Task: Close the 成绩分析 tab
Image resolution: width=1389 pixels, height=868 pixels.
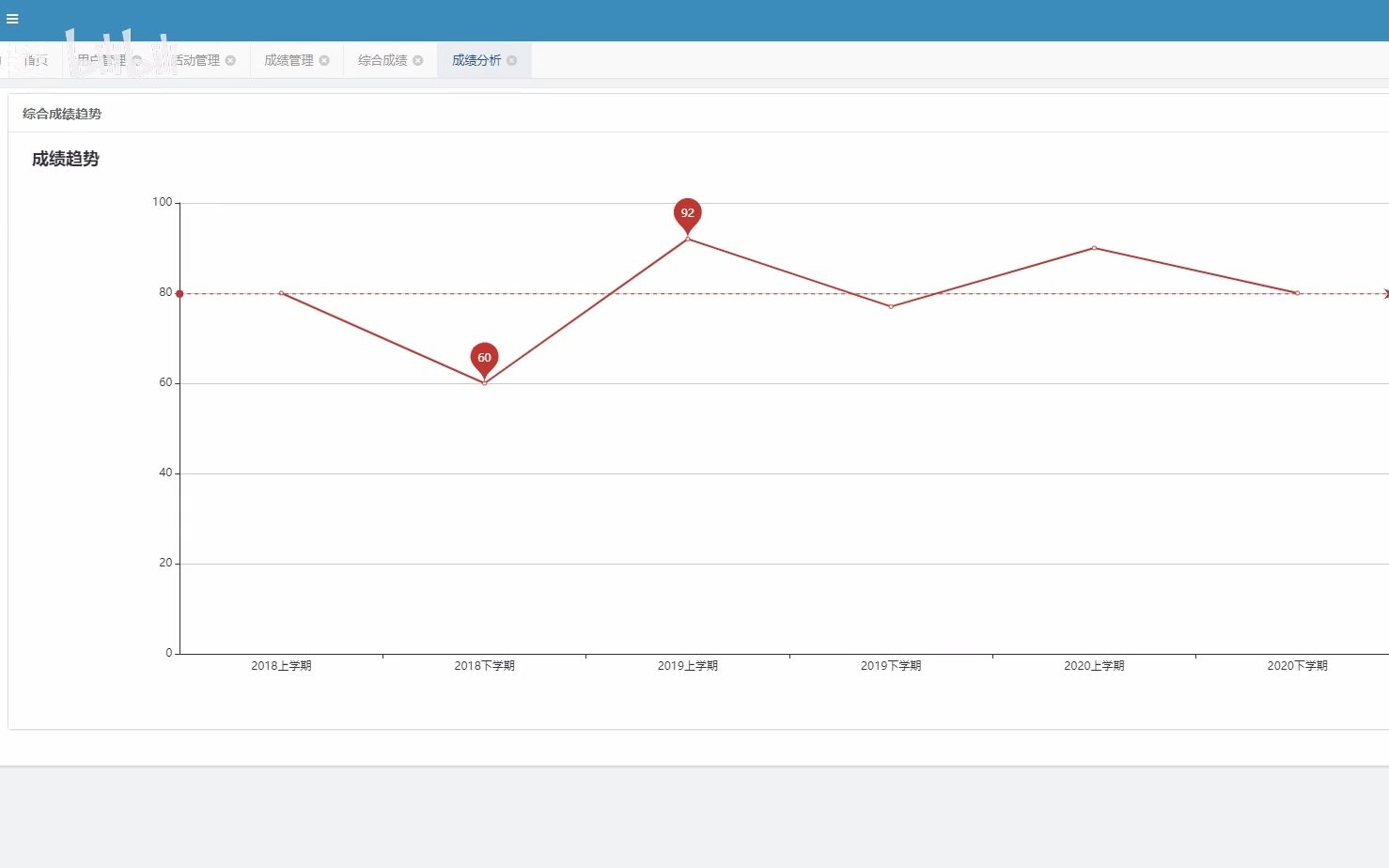Action: (512, 60)
